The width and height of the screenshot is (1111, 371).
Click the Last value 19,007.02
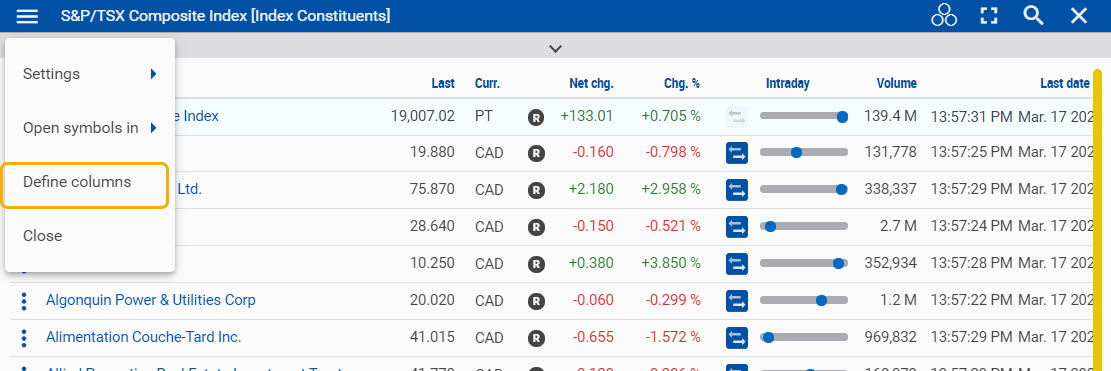tap(422, 116)
